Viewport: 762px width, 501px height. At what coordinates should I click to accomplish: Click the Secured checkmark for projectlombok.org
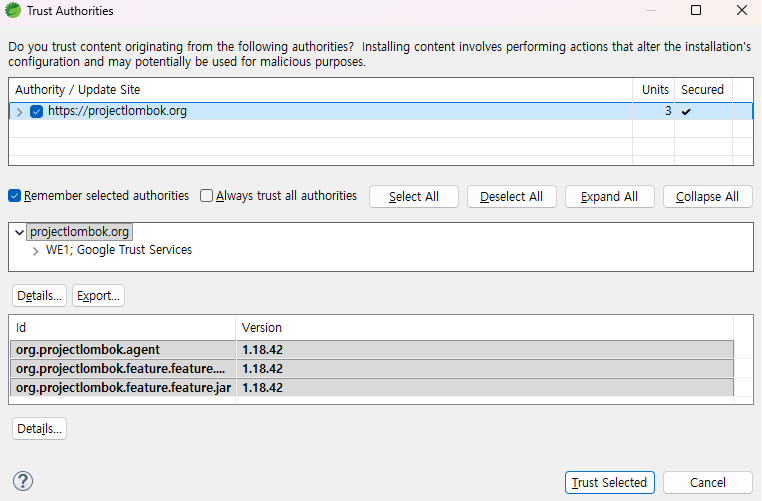pyautogui.click(x=686, y=112)
